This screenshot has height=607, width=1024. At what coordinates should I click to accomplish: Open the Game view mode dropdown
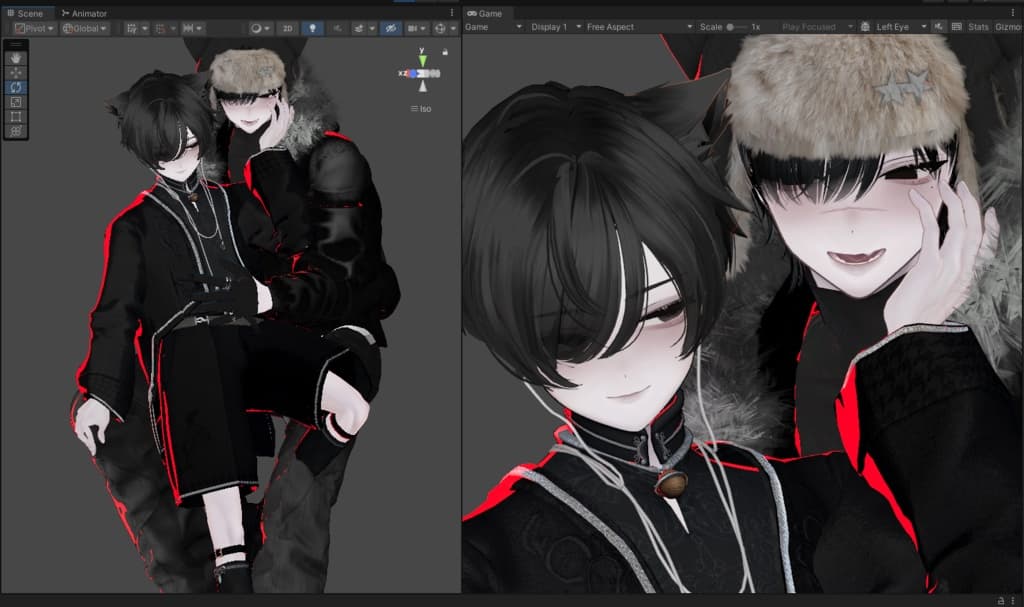click(493, 27)
